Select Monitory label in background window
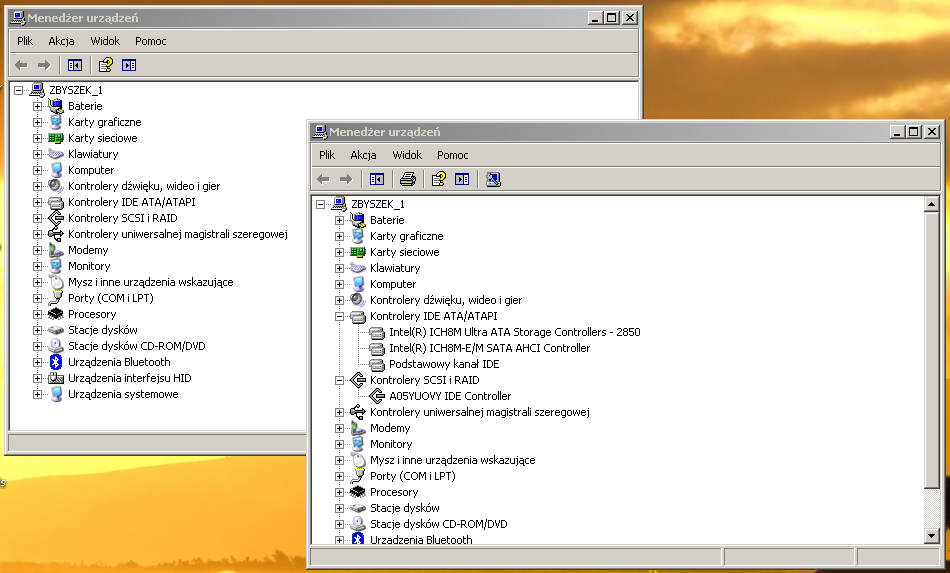Viewport: 950px width, 573px height. click(89, 266)
